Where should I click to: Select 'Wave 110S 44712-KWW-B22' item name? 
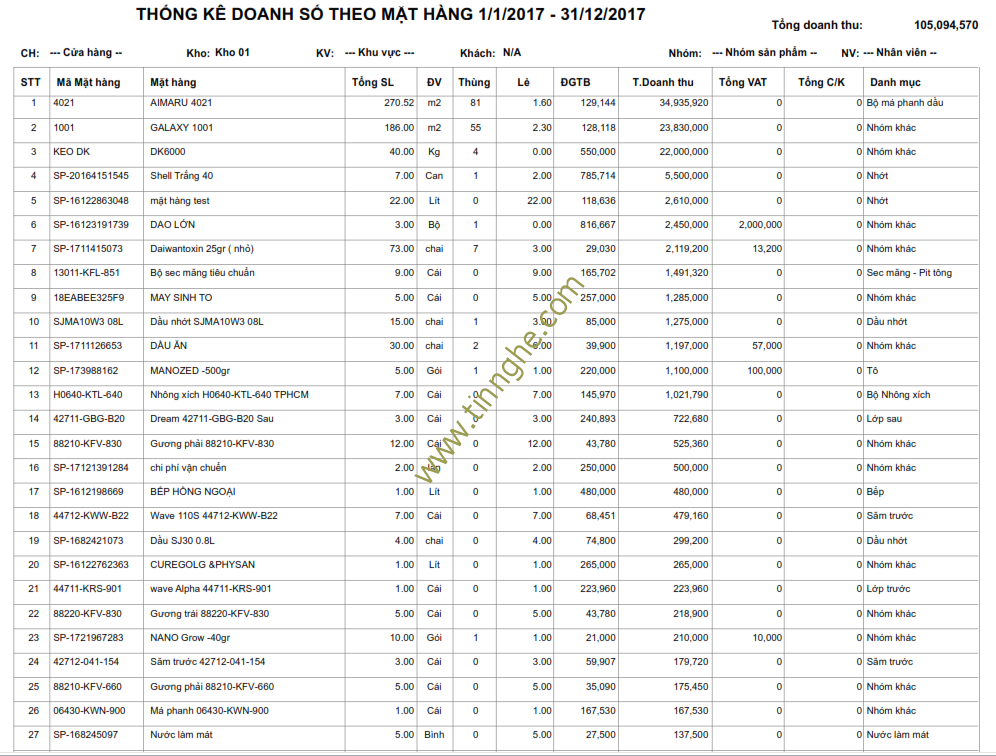(x=213, y=516)
